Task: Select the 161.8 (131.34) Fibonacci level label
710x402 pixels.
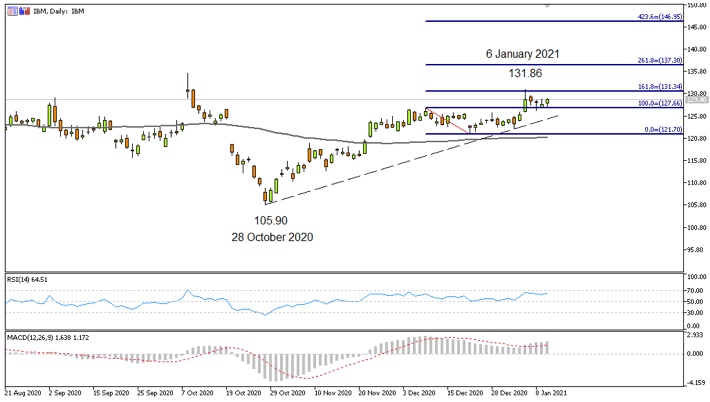Action: click(x=660, y=86)
